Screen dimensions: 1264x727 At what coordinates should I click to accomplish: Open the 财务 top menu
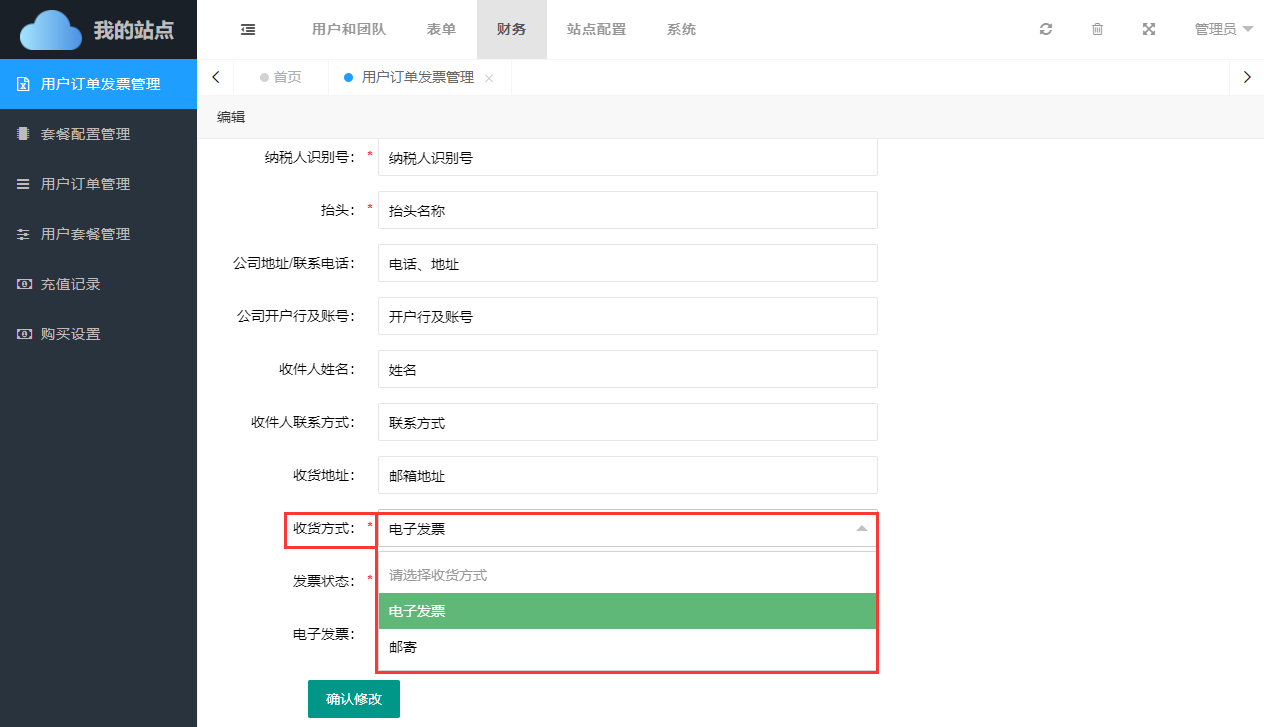[511, 30]
